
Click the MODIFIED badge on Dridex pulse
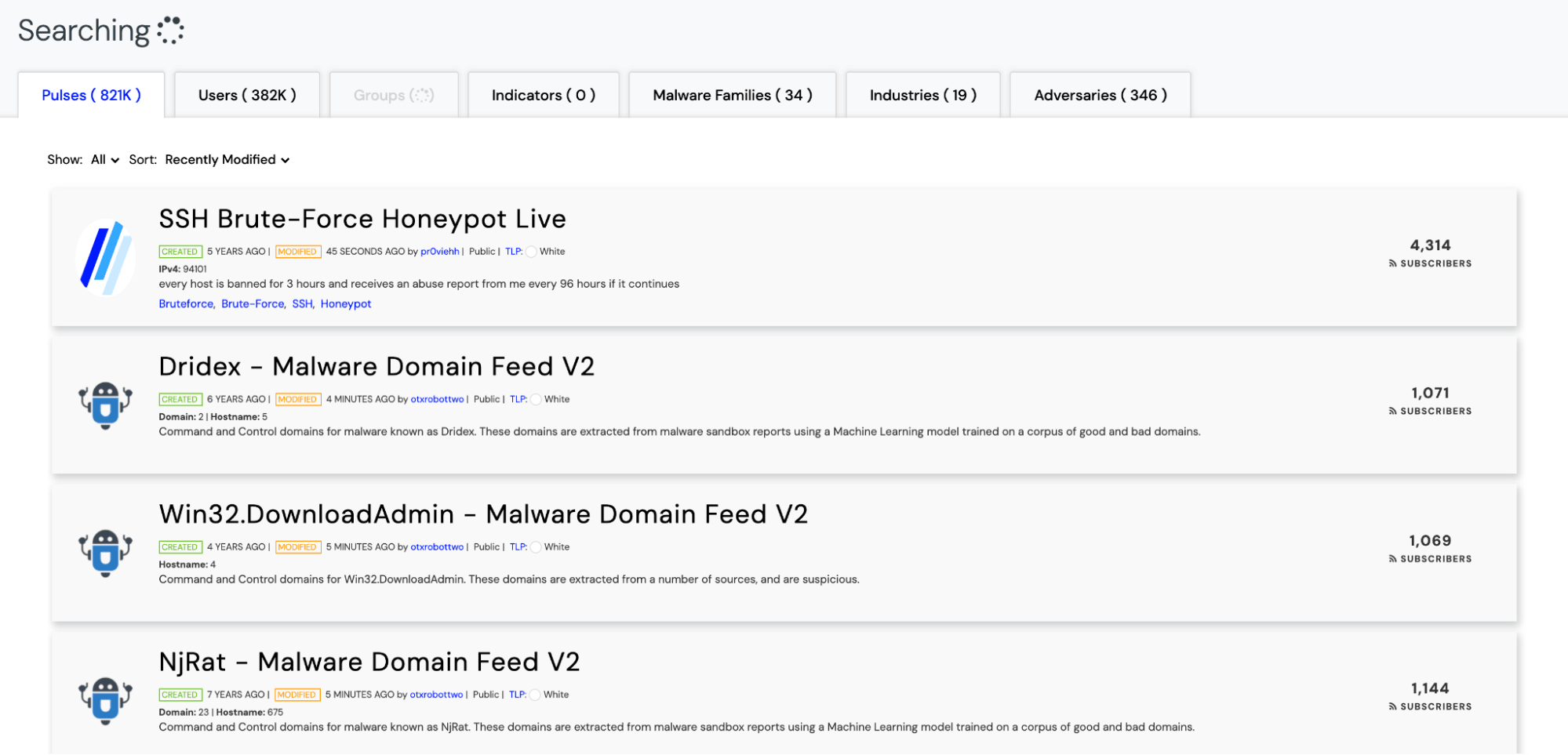coord(298,399)
